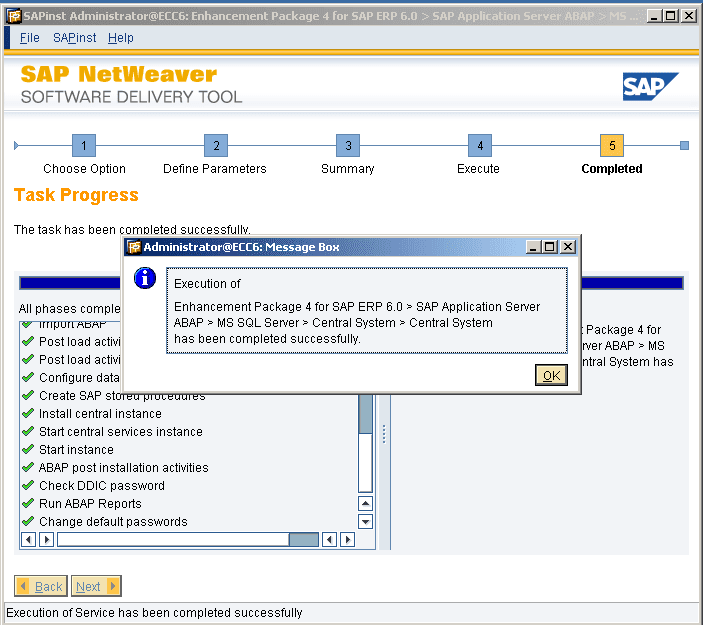Select 'Check DDIC password' phase

click(102, 486)
